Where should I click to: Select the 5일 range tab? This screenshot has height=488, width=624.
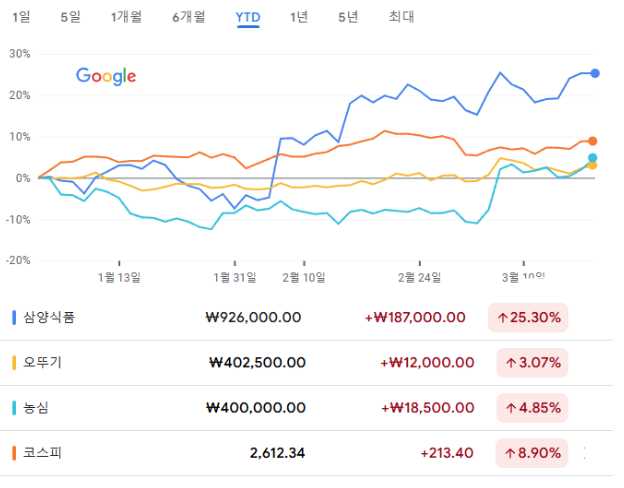[x=70, y=17]
